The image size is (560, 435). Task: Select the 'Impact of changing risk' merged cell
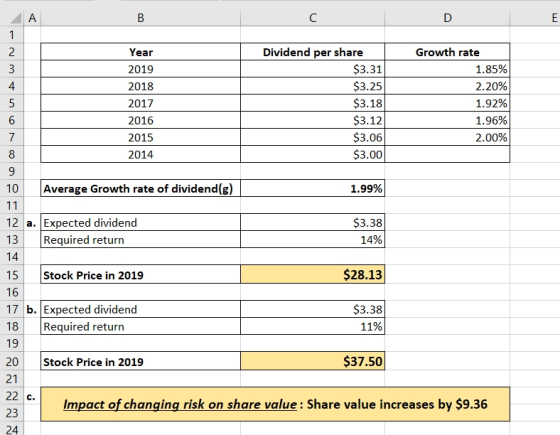(x=275, y=404)
